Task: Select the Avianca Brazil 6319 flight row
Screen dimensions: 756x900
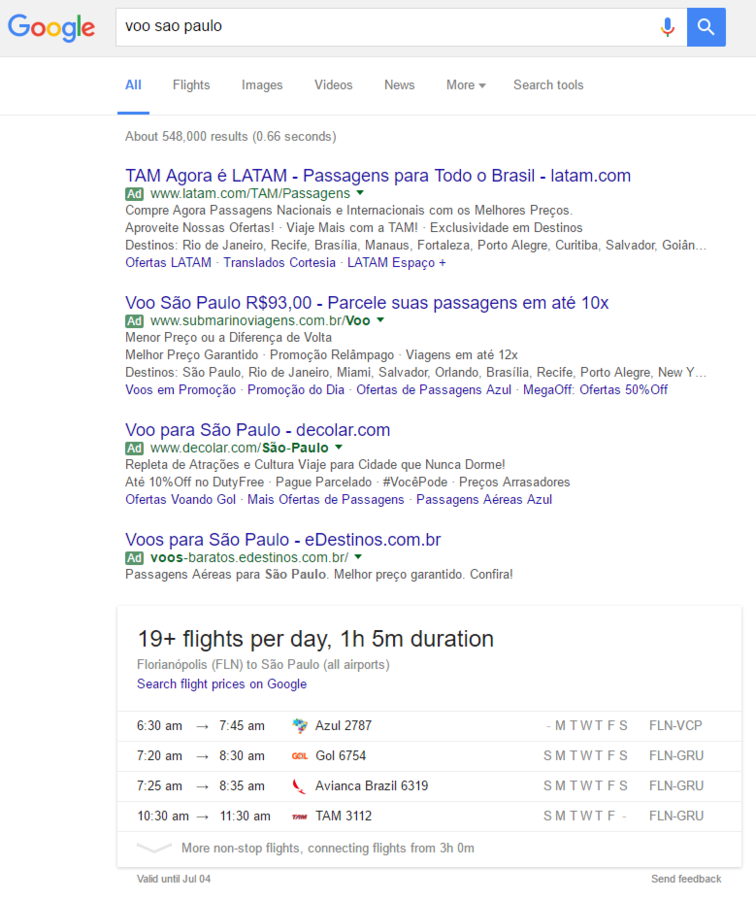Action: (429, 786)
